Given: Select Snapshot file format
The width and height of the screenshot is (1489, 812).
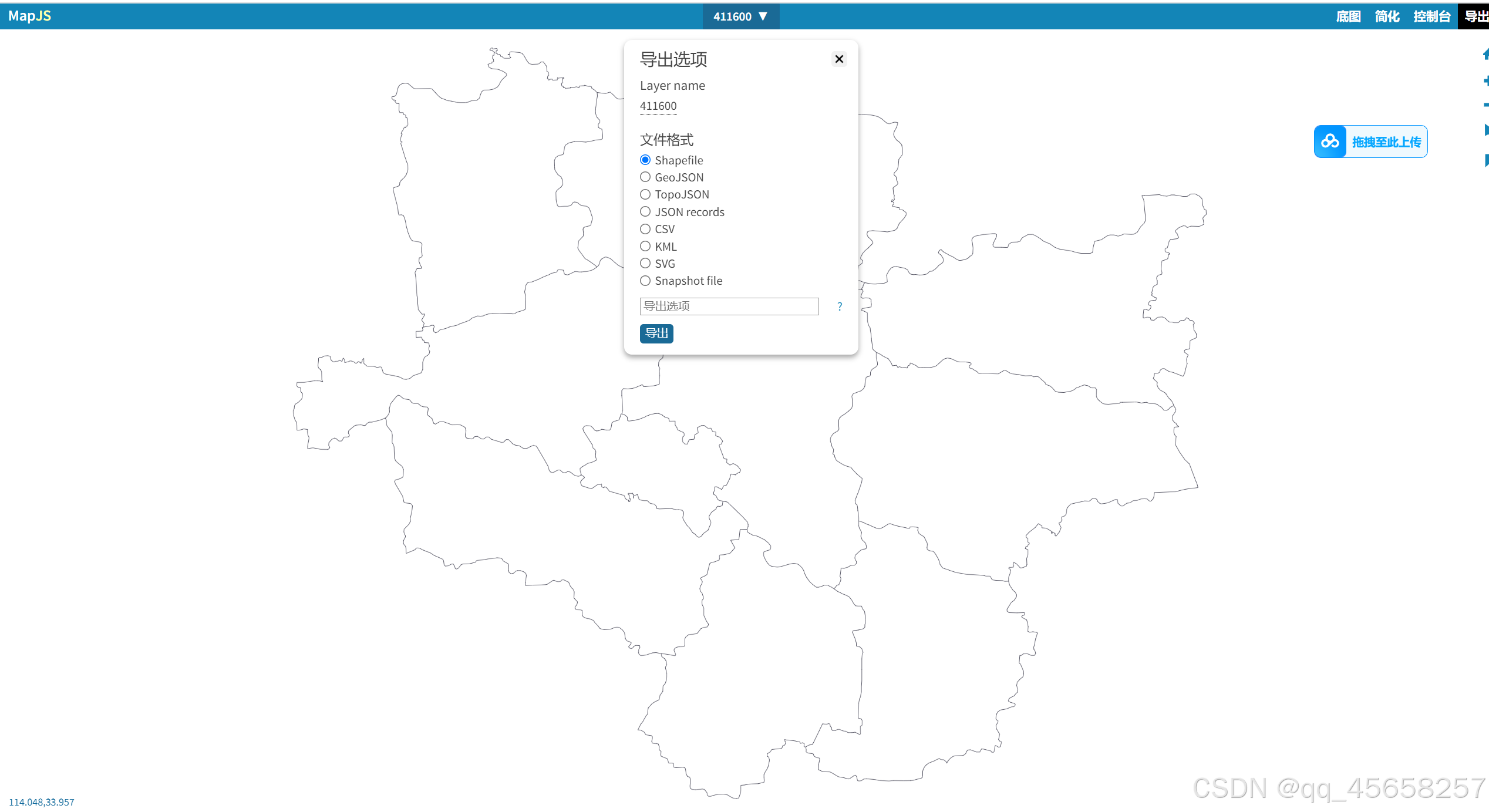Looking at the screenshot, I should point(645,281).
